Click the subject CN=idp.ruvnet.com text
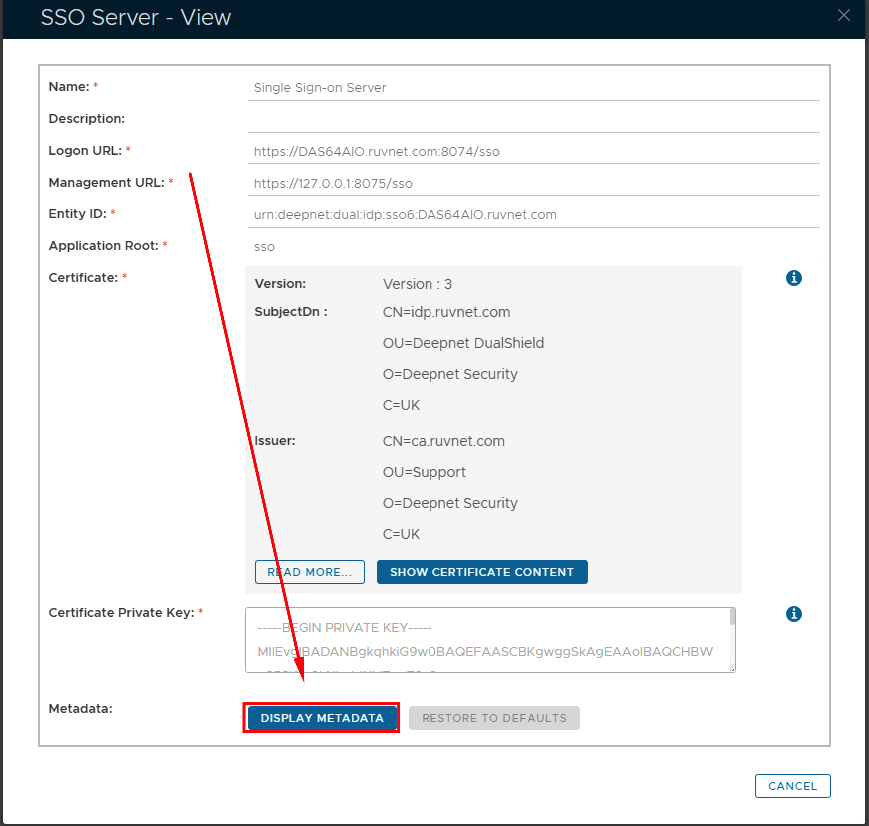Screen dimensions: 869x826 pos(446,312)
